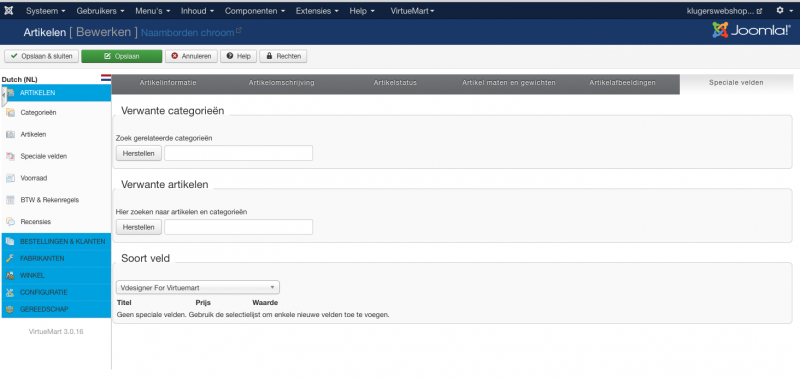Switch to the Artikelomschrijving tab

282,84
